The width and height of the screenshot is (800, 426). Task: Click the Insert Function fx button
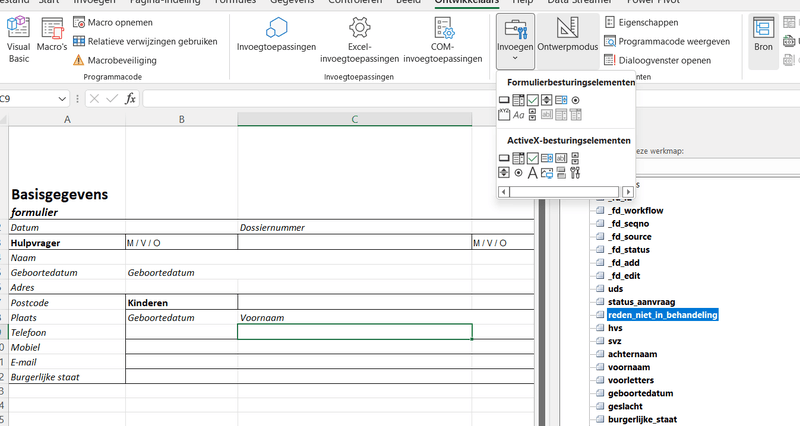[x=130, y=98]
